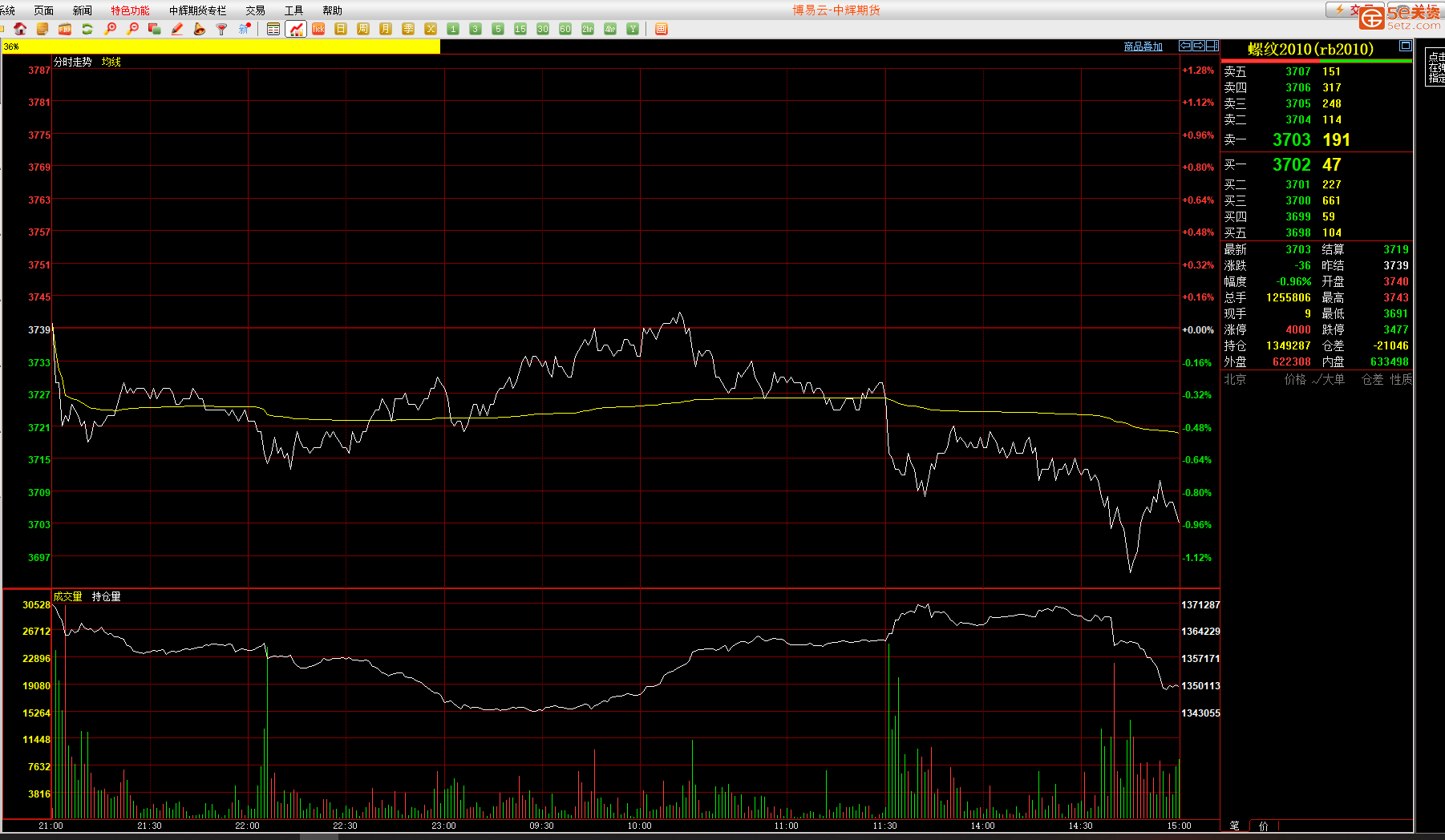Open the alert bell icon
Image resolution: width=1445 pixels, height=840 pixels.
click(200, 29)
